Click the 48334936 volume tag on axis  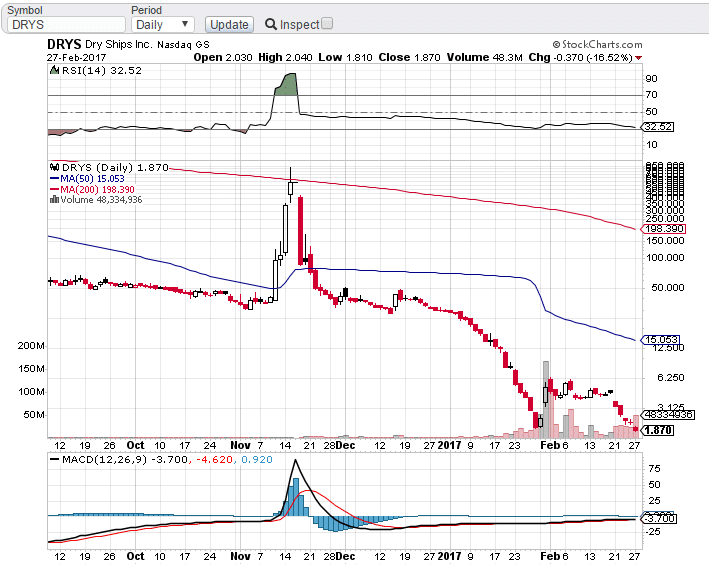tap(668, 415)
